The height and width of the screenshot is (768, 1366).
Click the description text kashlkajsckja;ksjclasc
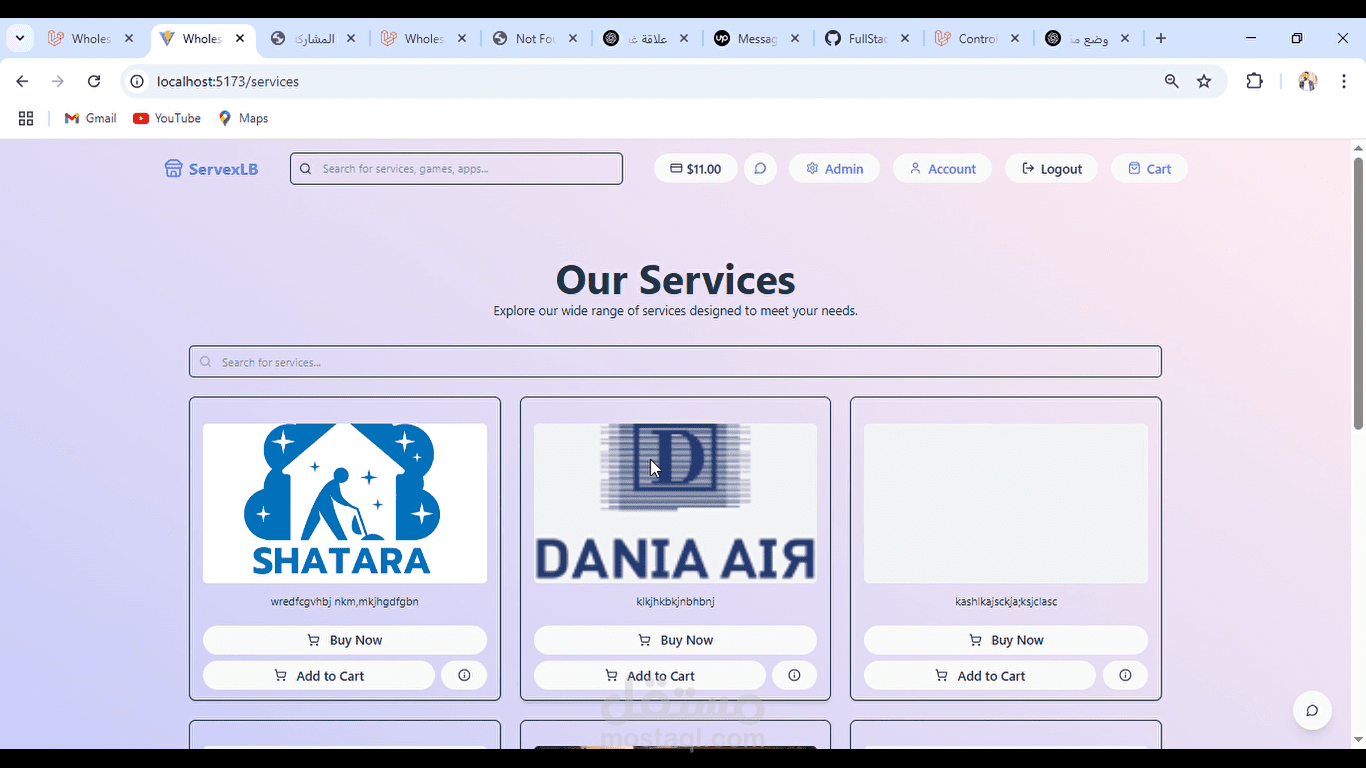[x=1006, y=602]
